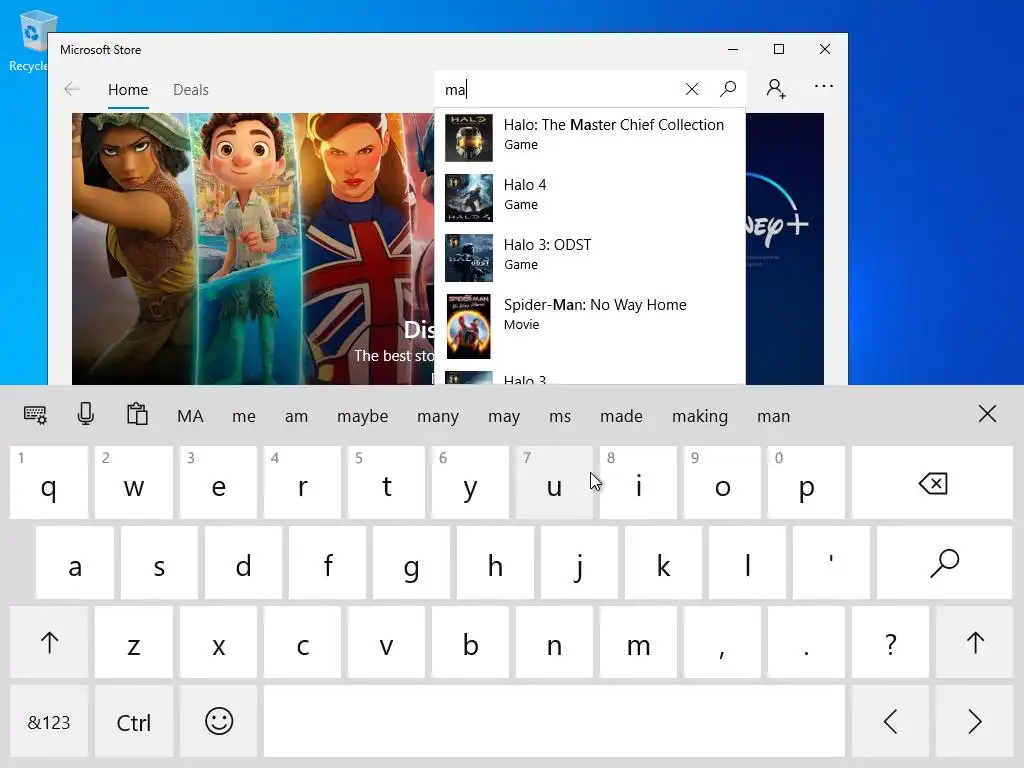Tap the spacebar key
Viewport: 1024px width, 768px height.
[554, 722]
